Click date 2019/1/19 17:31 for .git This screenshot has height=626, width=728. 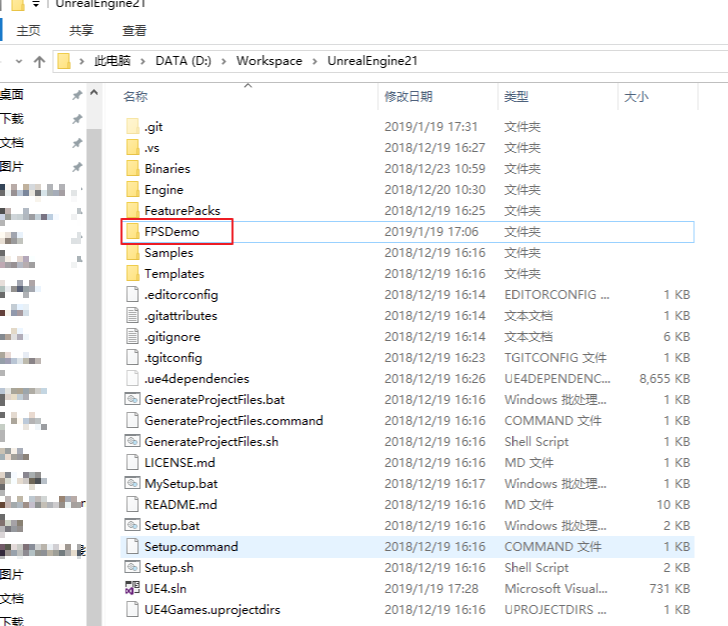point(431,126)
